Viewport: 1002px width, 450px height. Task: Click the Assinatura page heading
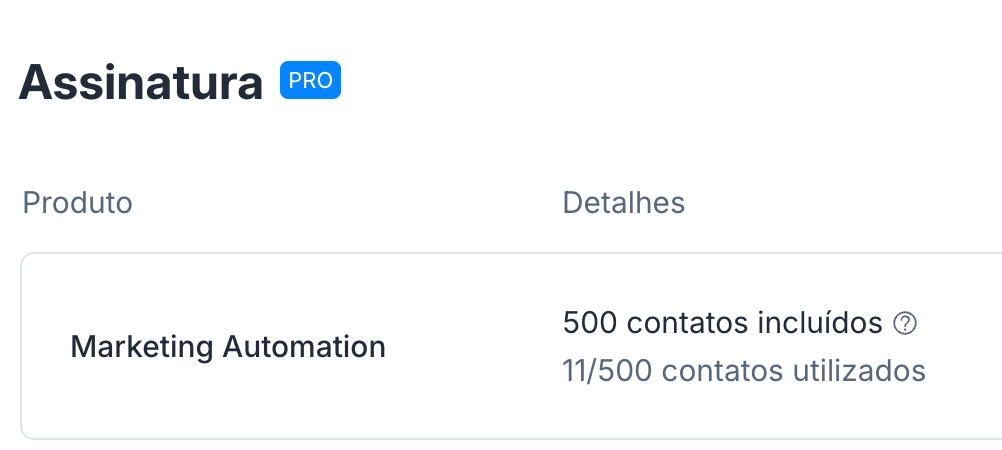pos(141,82)
